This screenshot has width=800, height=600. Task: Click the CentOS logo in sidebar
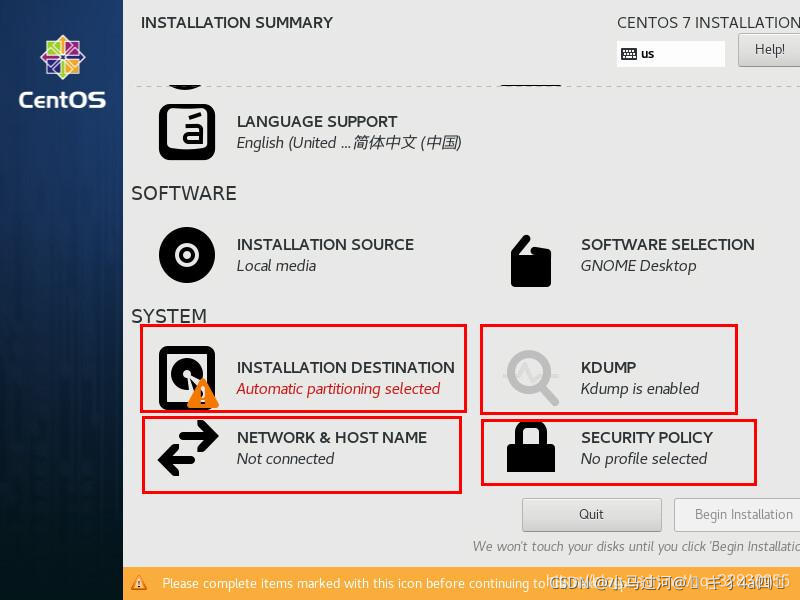(62, 72)
